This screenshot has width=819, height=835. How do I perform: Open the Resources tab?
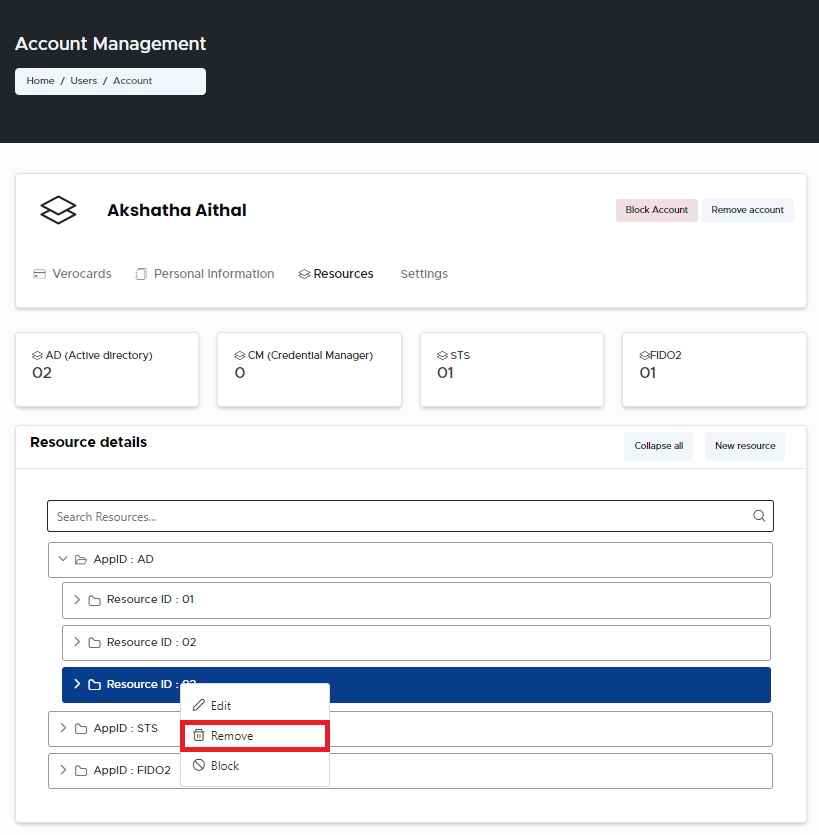pos(343,274)
